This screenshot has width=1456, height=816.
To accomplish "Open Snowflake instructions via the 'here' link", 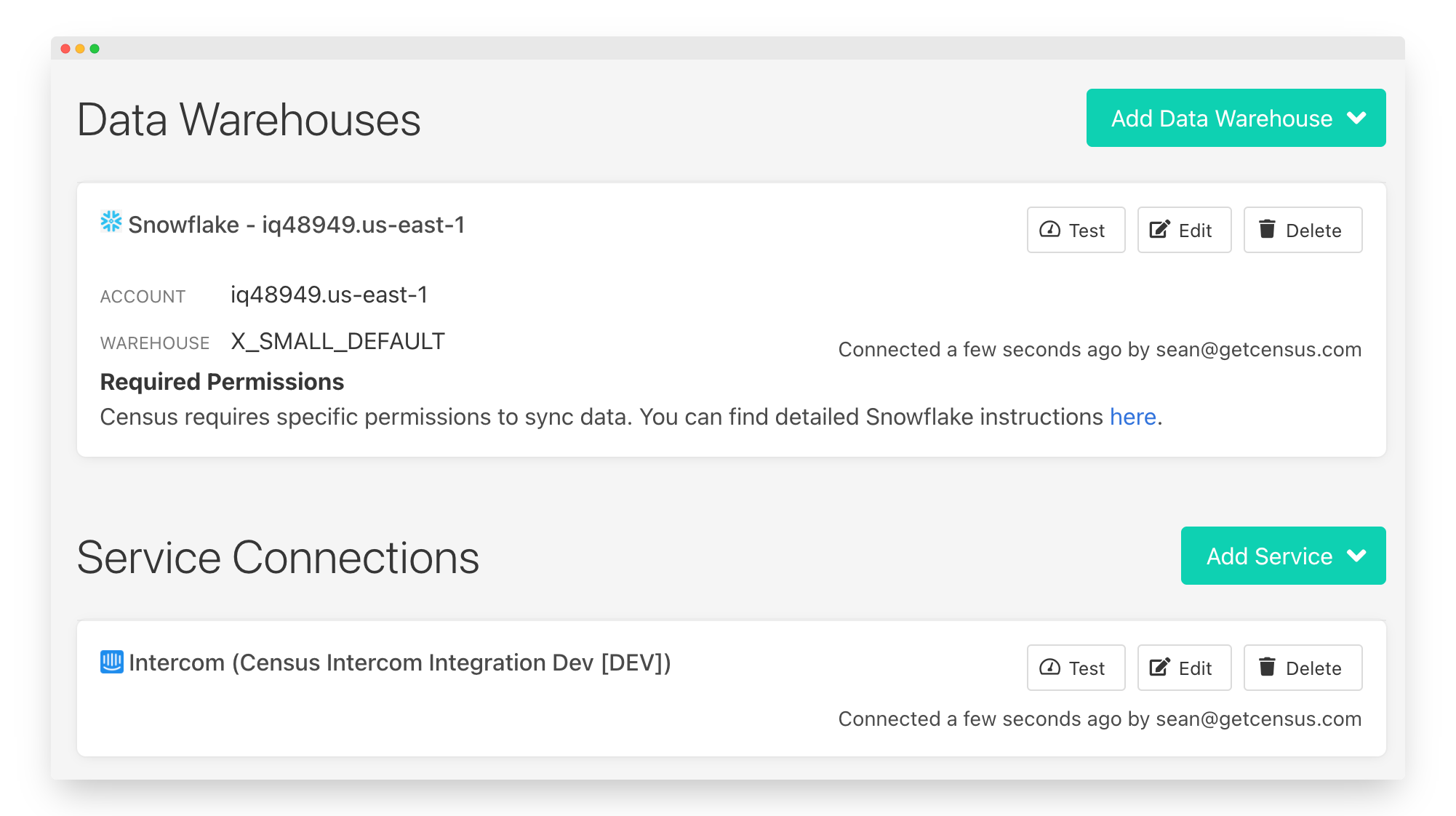I will pyautogui.click(x=1132, y=417).
